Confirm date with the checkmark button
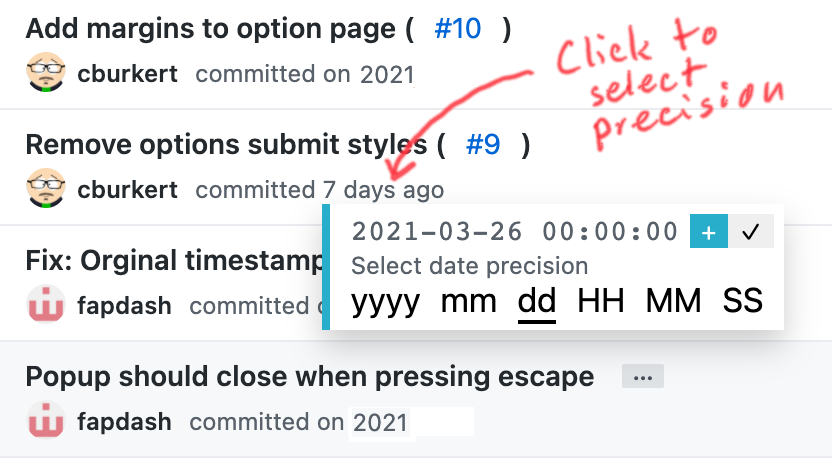This screenshot has width=836, height=462. tap(751, 231)
